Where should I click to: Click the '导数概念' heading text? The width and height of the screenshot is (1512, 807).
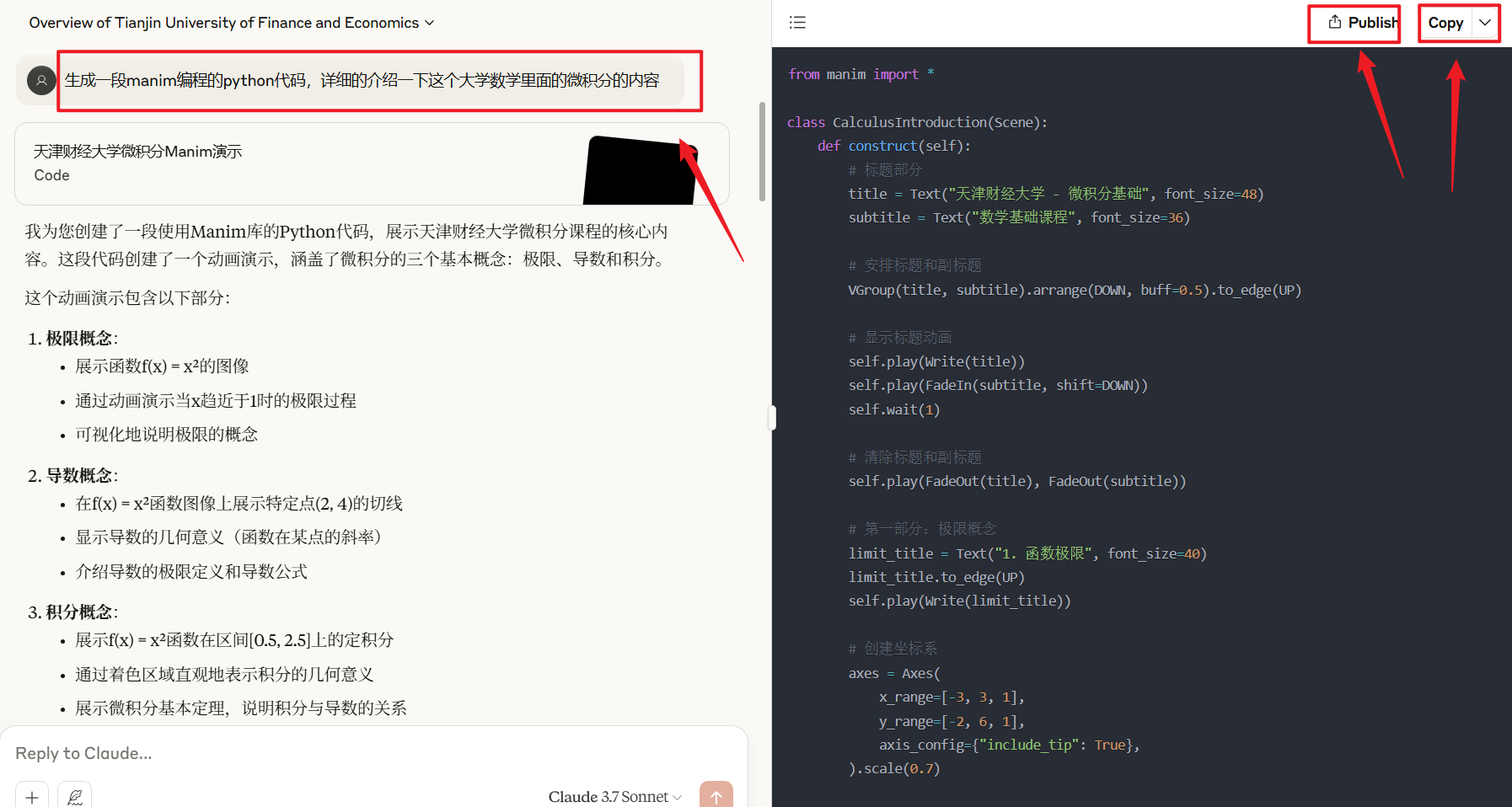(x=79, y=476)
